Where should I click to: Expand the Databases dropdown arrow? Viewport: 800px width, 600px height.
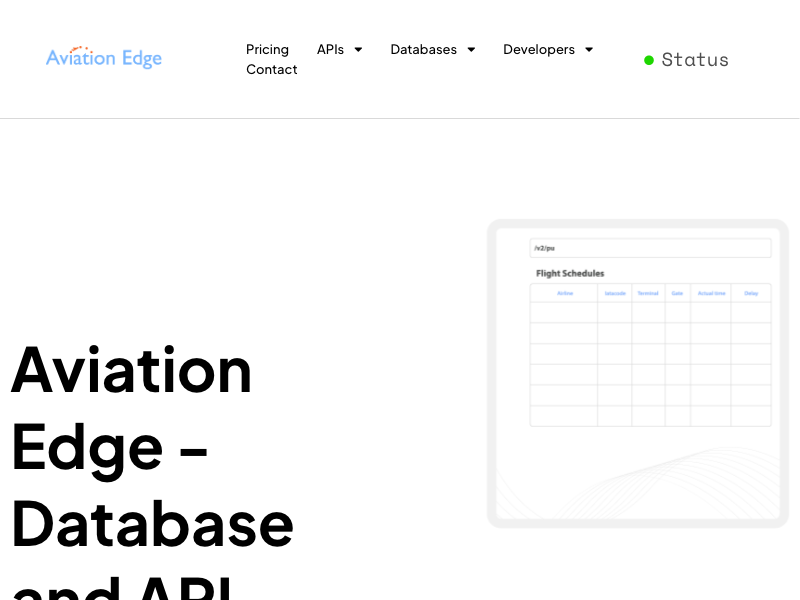click(x=471, y=49)
